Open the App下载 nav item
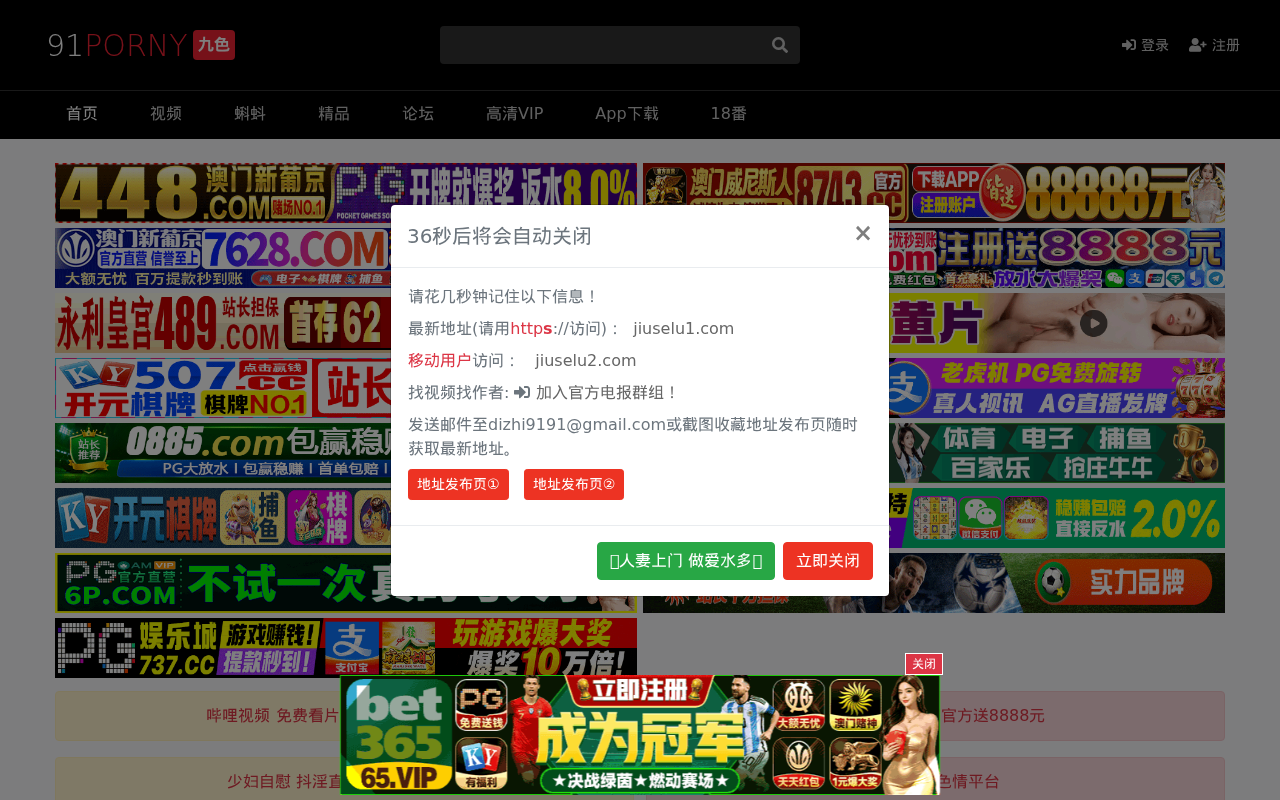 pyautogui.click(x=627, y=114)
